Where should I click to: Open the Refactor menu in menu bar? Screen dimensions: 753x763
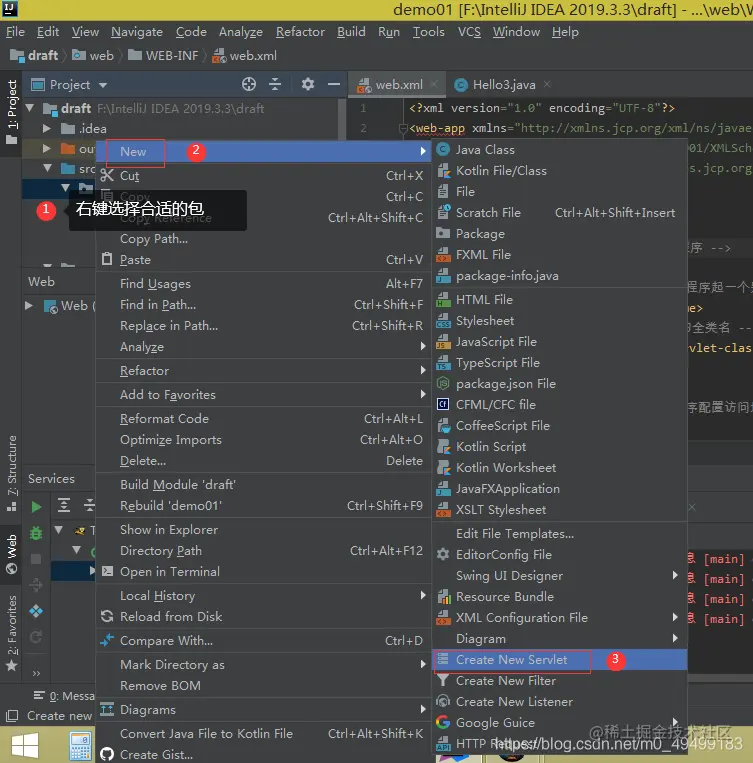point(300,32)
